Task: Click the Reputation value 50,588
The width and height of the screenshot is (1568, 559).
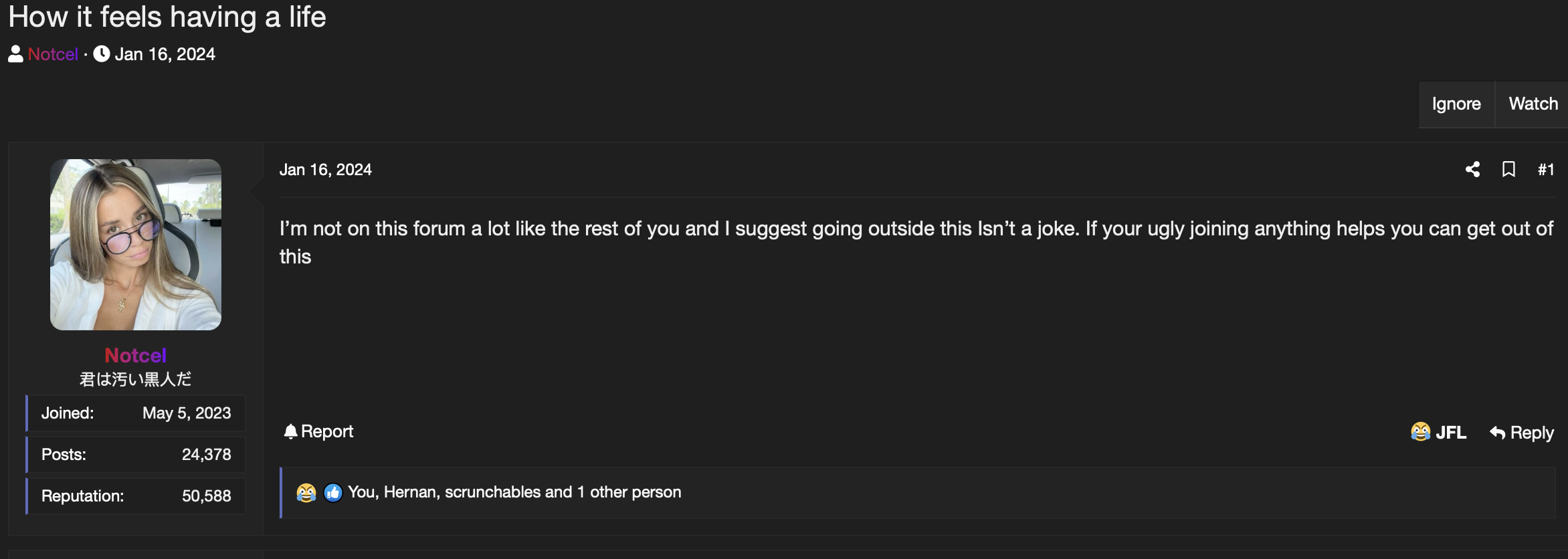Action: 206,496
